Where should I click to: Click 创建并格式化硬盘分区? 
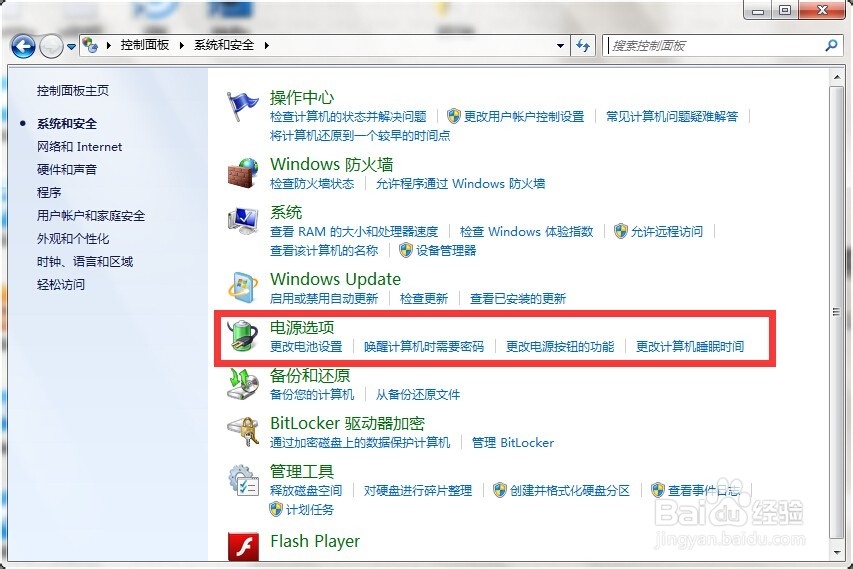coord(570,491)
